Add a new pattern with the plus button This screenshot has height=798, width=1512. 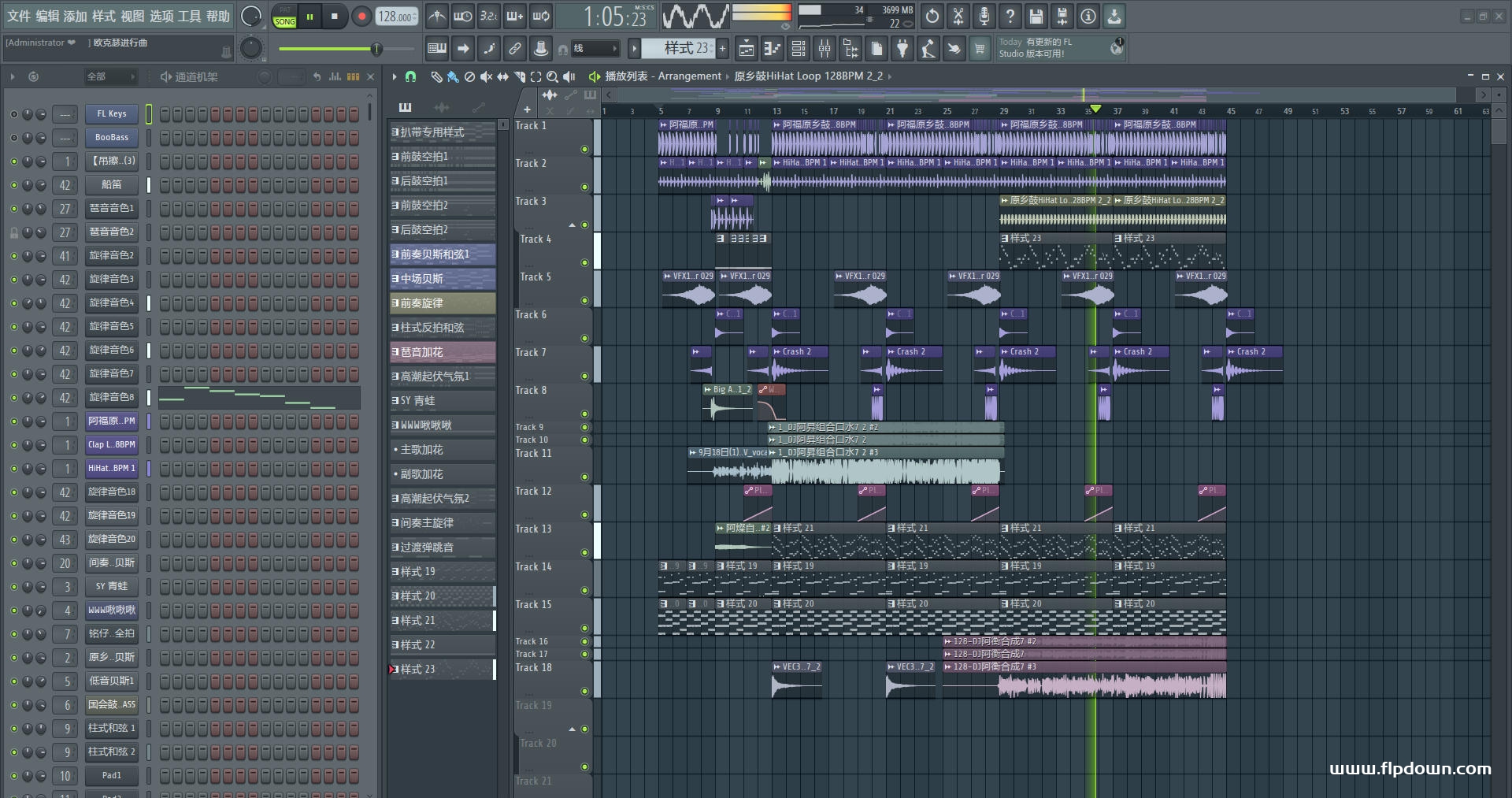click(722, 49)
